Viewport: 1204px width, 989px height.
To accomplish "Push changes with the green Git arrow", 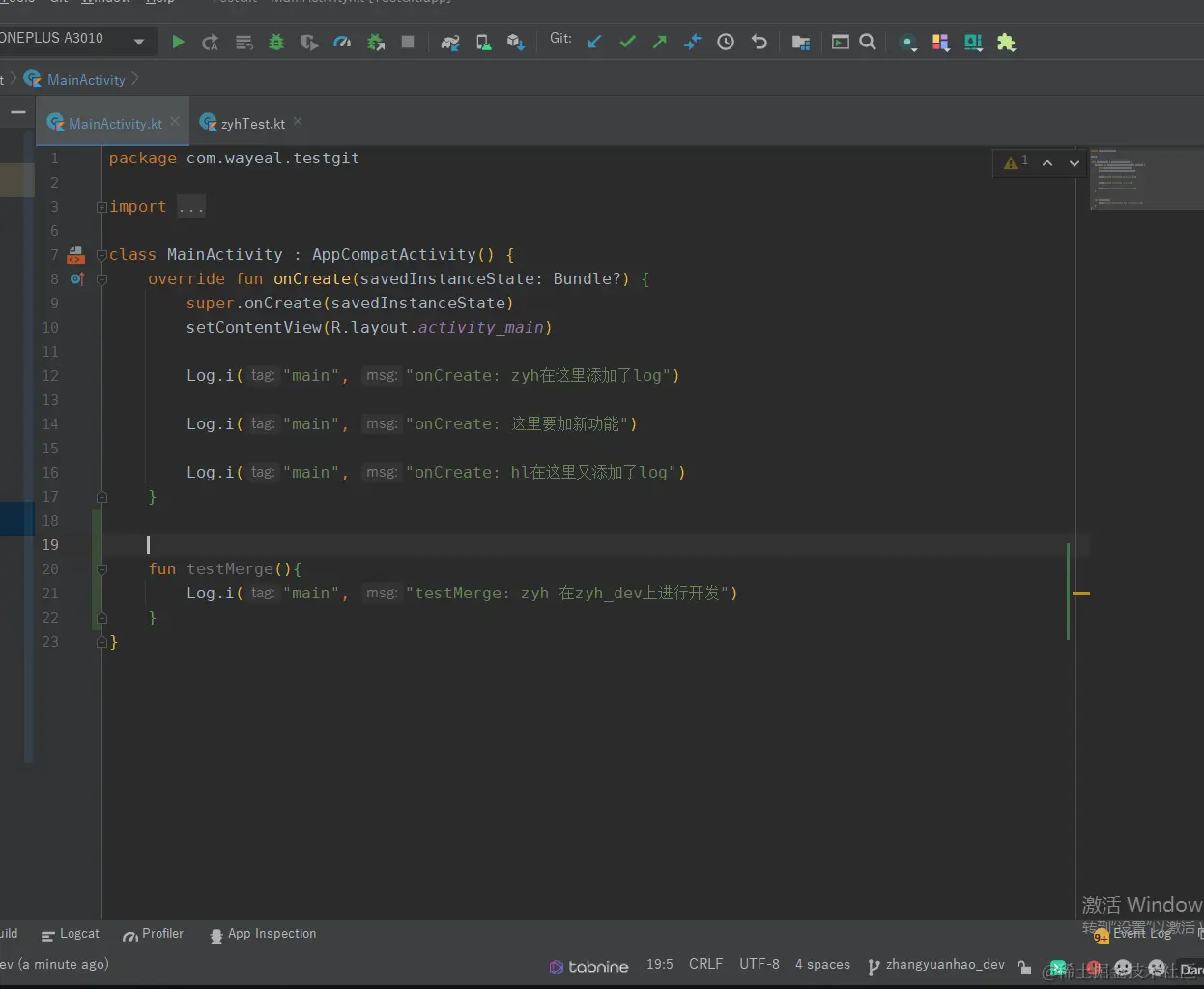I will (660, 42).
